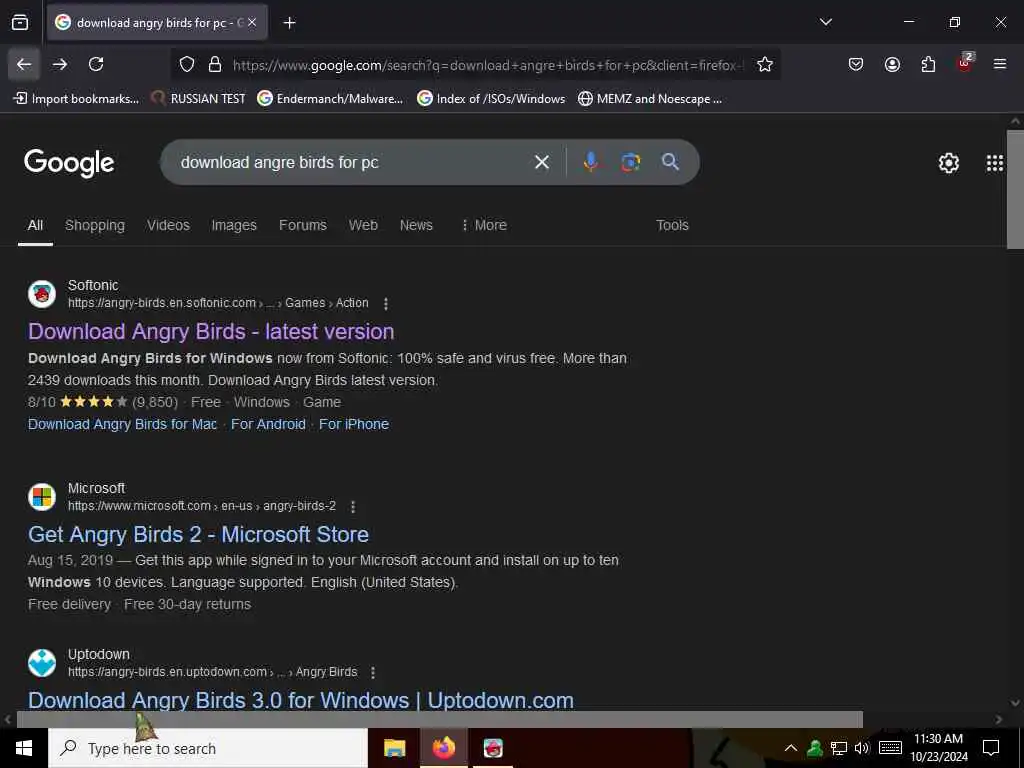This screenshot has height=768, width=1024.
Task: Open Firefox application hamburger menu
Action: coord(1000,64)
